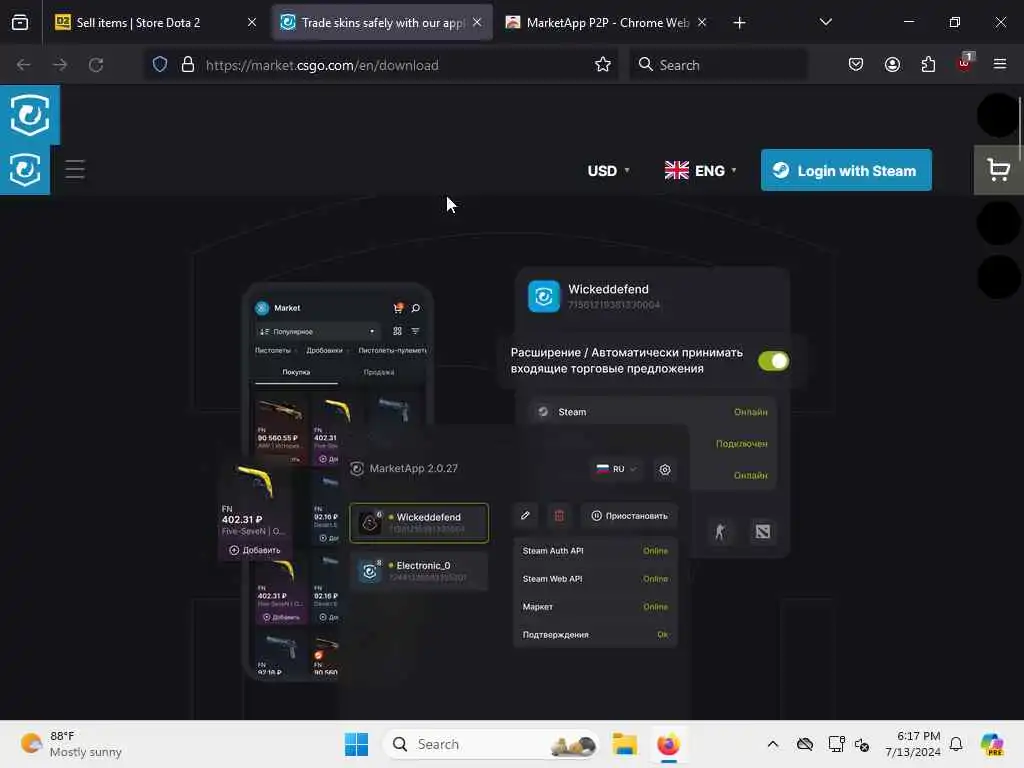This screenshot has height=768, width=1024.
Task: Reload the current page
Action: 96,65
